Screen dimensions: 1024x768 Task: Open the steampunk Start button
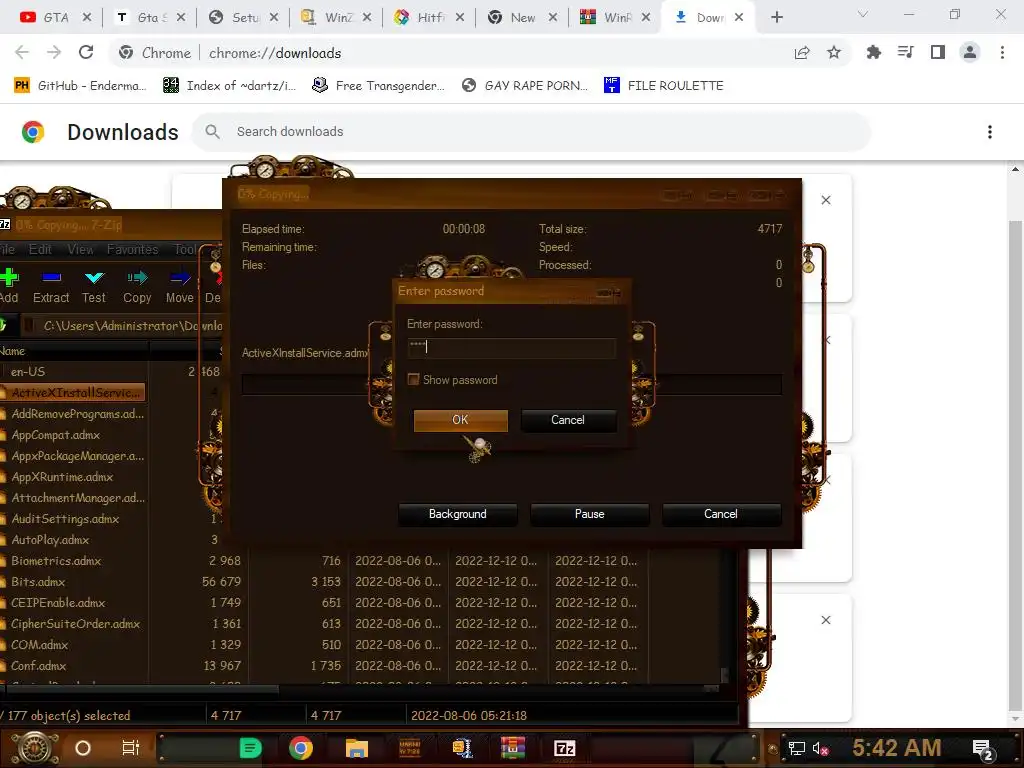click(x=35, y=748)
